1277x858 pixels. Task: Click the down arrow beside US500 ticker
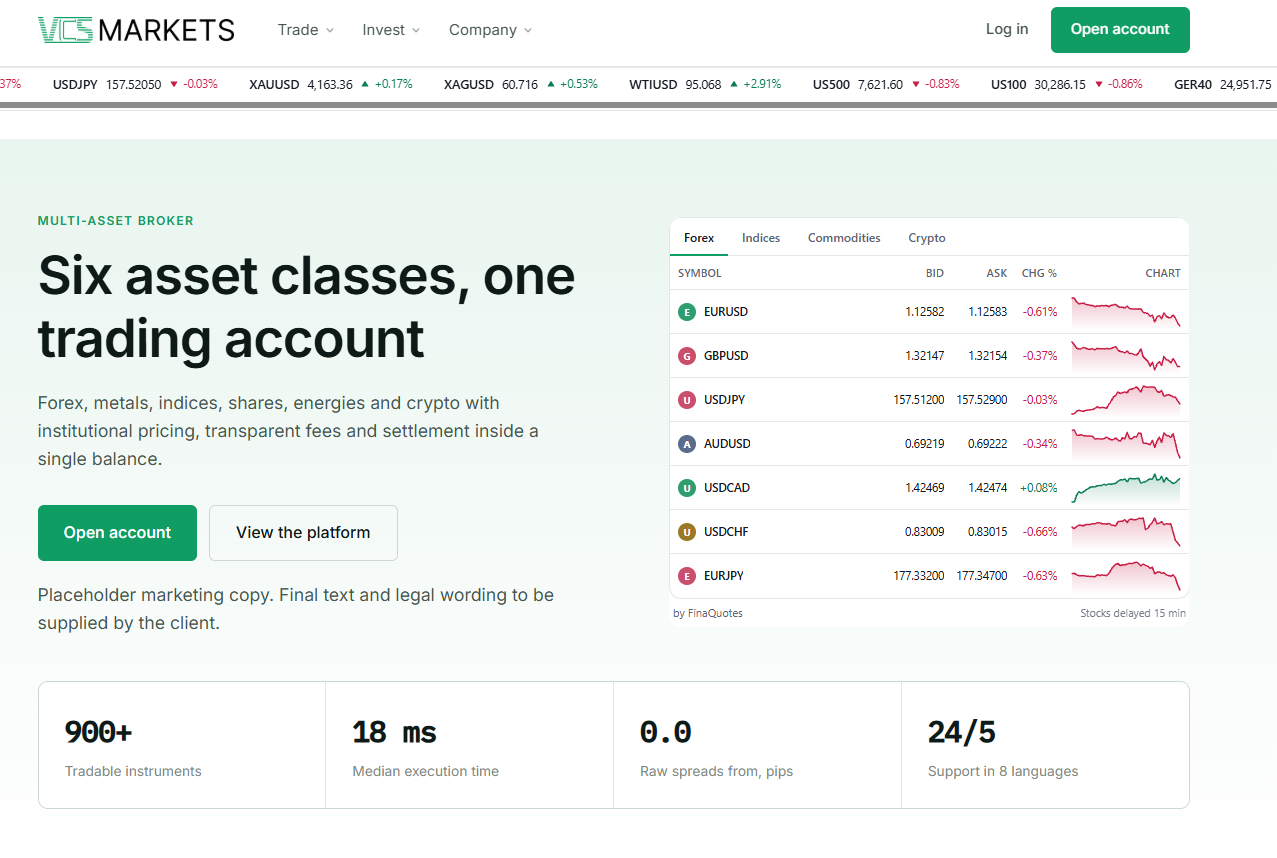coord(915,85)
